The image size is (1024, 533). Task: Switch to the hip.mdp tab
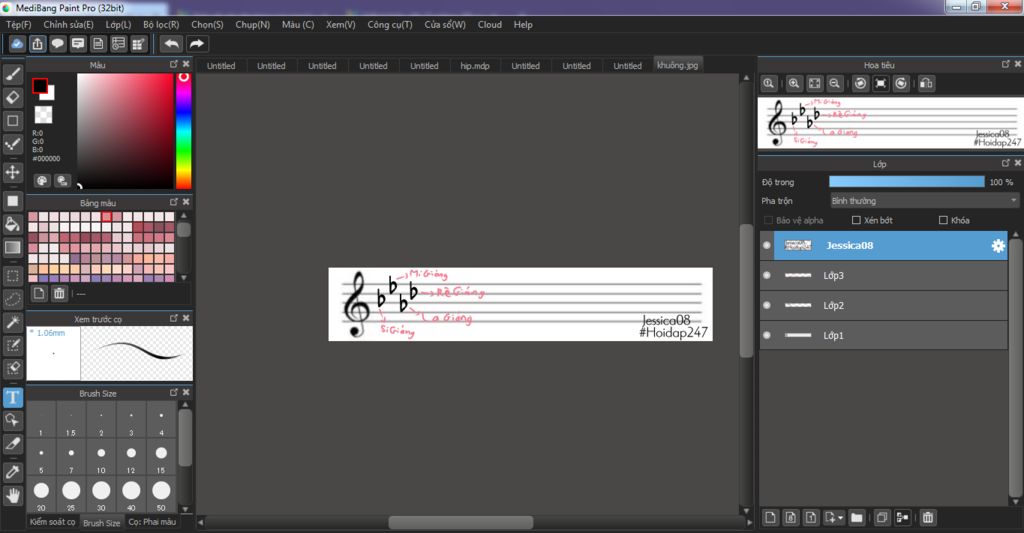click(475, 66)
